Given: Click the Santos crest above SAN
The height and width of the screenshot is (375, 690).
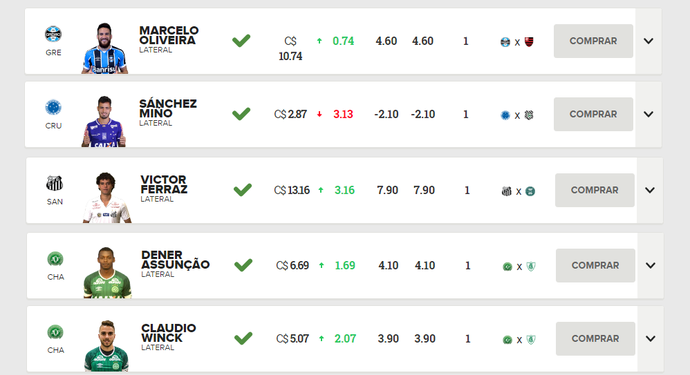Looking at the screenshot, I should click(x=55, y=183).
